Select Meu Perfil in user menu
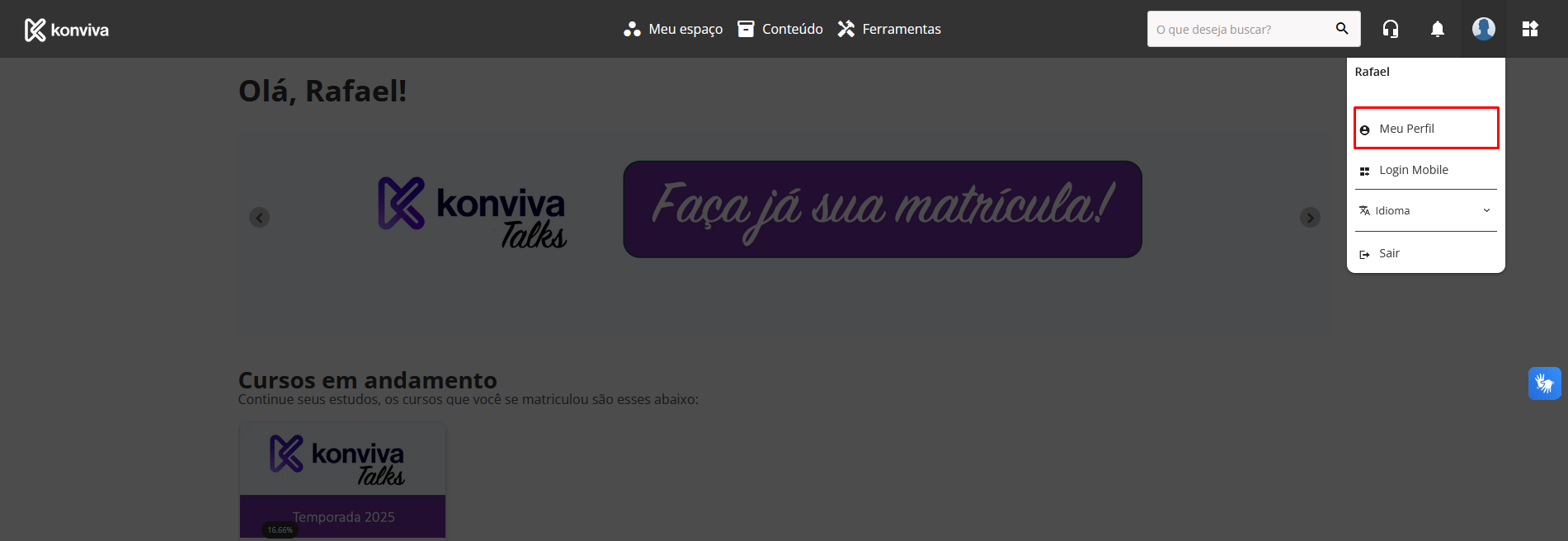This screenshot has width=1568, height=541. pos(1426,129)
